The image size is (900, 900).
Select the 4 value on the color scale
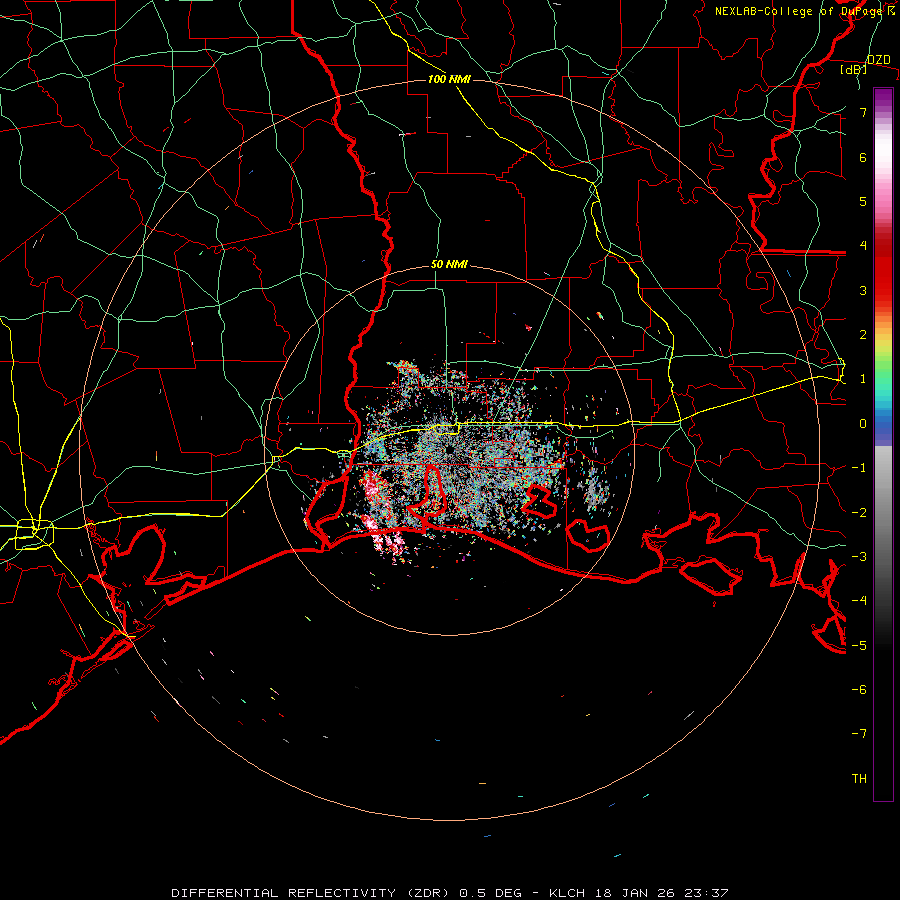[x=863, y=246]
